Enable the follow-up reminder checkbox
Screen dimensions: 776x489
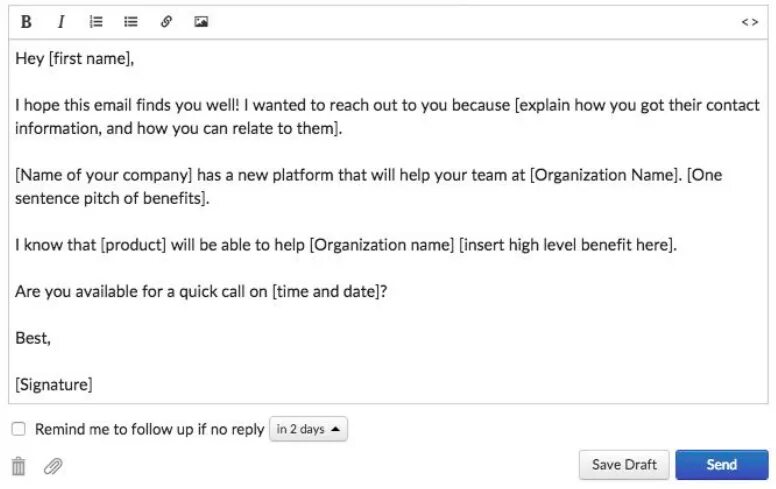[19, 429]
